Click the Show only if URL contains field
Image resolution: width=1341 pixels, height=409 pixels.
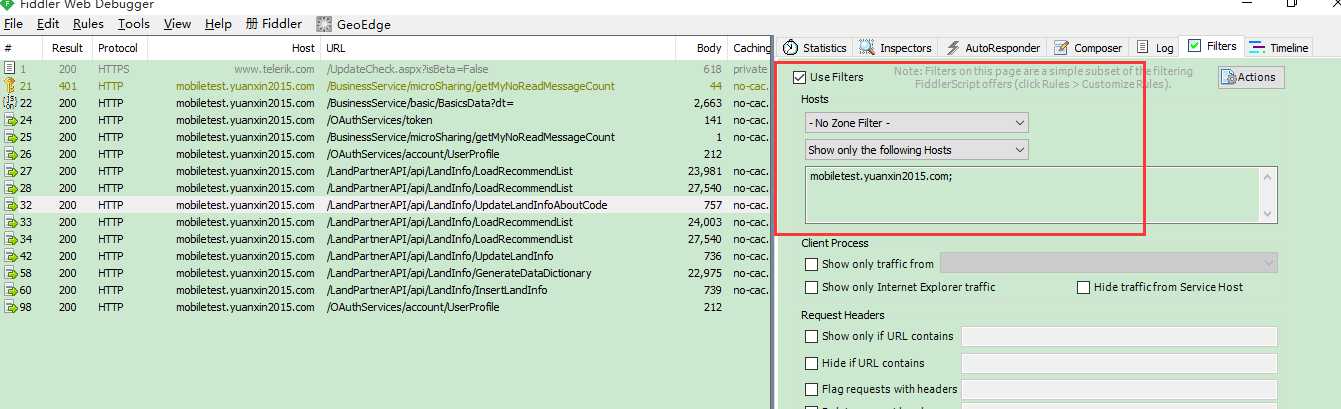coord(1119,336)
